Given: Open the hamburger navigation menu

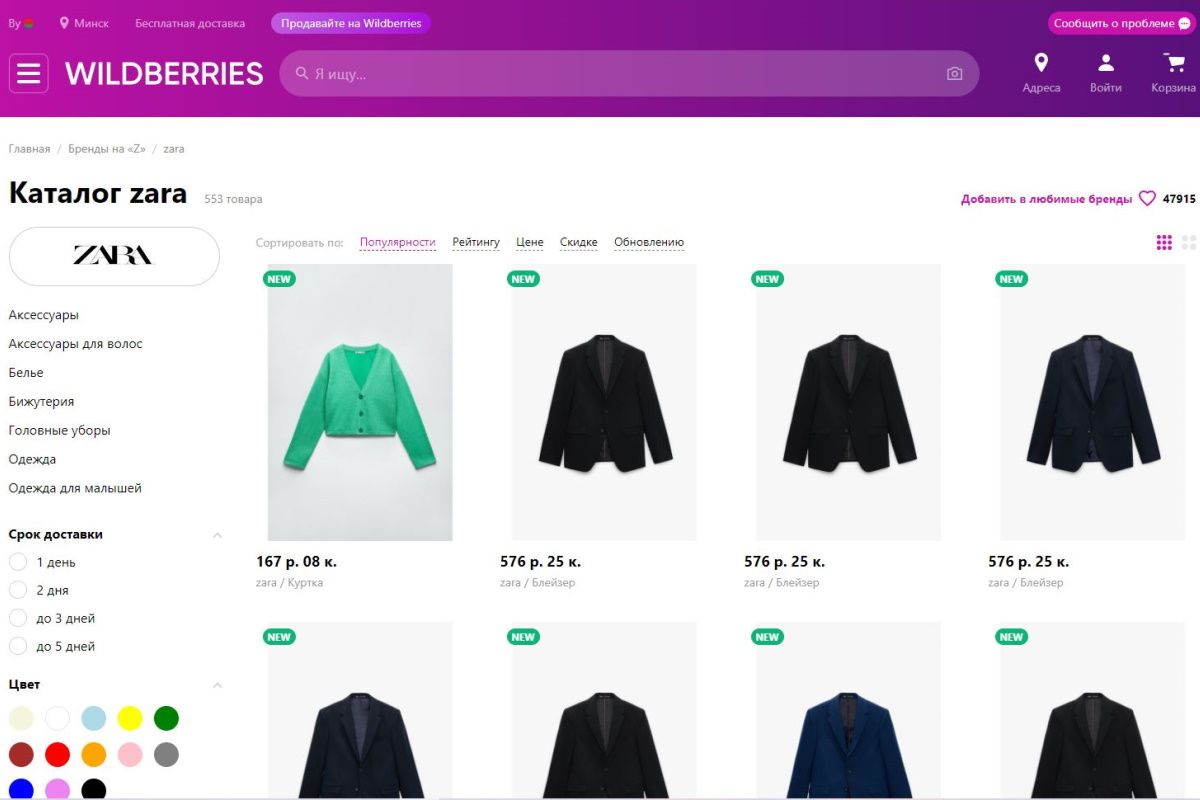Looking at the screenshot, I should (x=28, y=73).
